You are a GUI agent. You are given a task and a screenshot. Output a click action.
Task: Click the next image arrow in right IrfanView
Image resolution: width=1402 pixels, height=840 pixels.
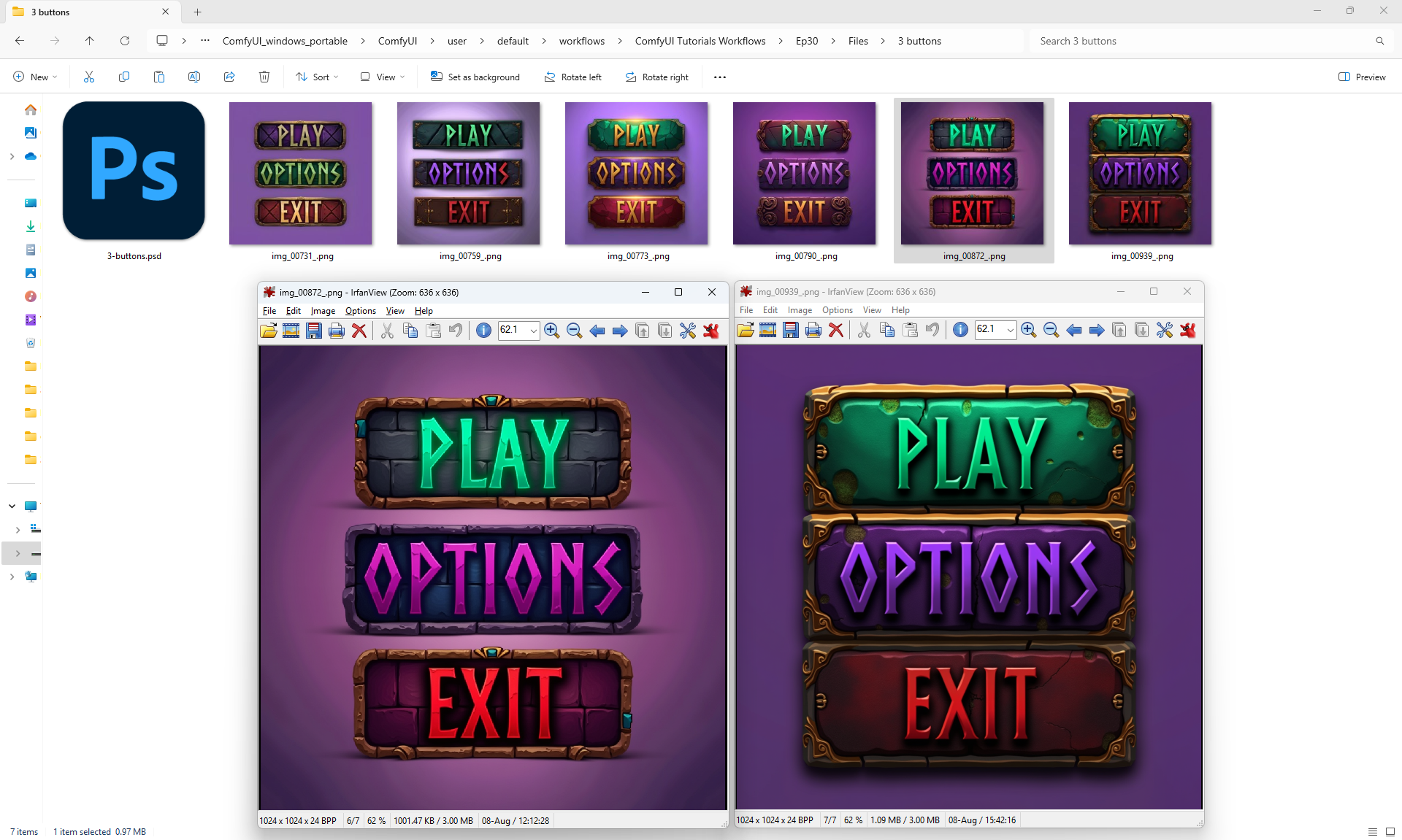(1096, 330)
